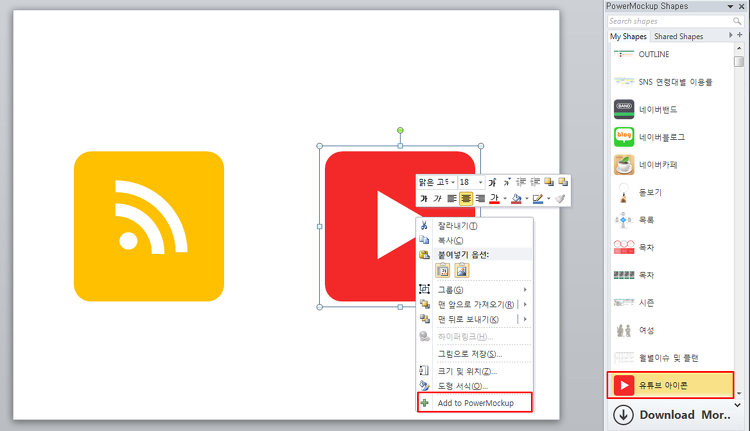Image resolution: width=750 pixels, height=431 pixels.
Task: Select the 네이버블로그 green blog shape
Action: (624, 137)
